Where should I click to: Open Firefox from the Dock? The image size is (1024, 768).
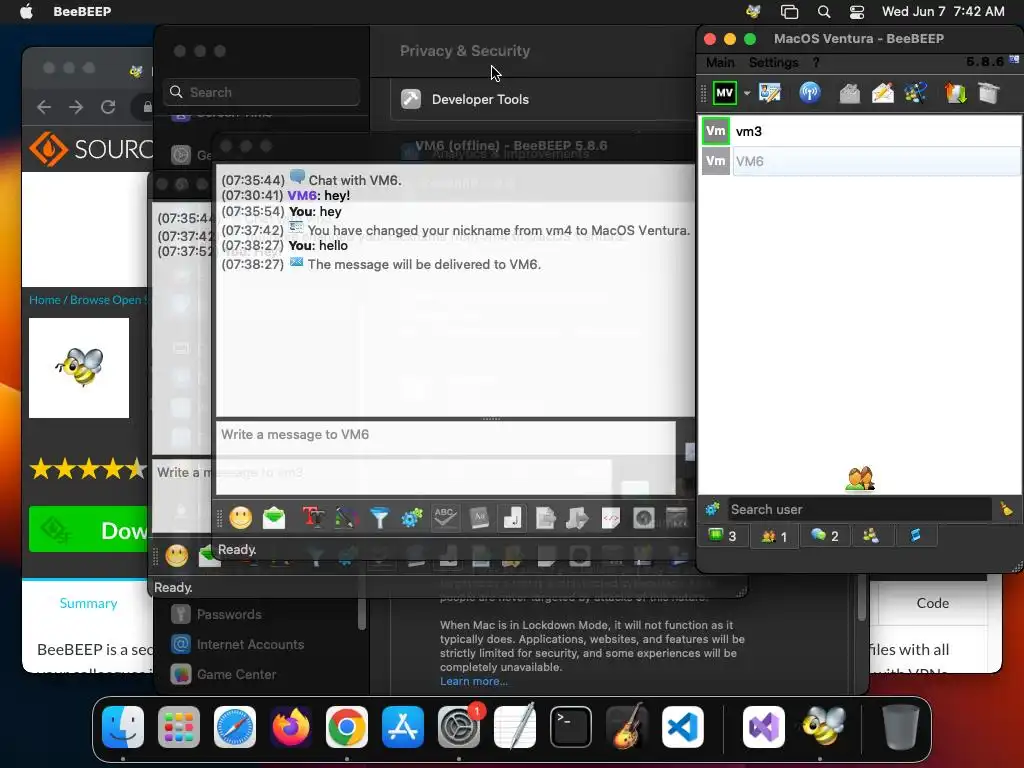[291, 727]
